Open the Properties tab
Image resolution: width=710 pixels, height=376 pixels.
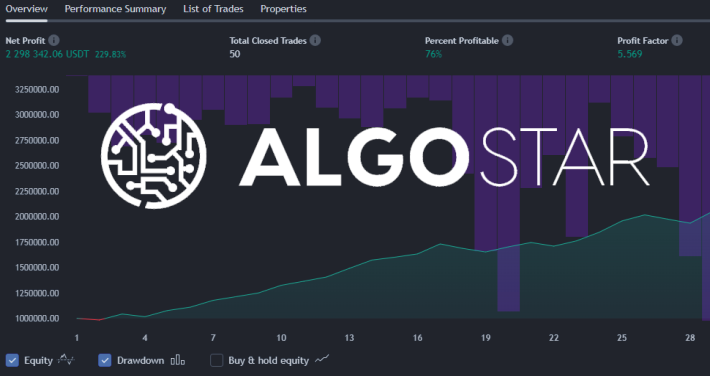pyautogui.click(x=283, y=9)
